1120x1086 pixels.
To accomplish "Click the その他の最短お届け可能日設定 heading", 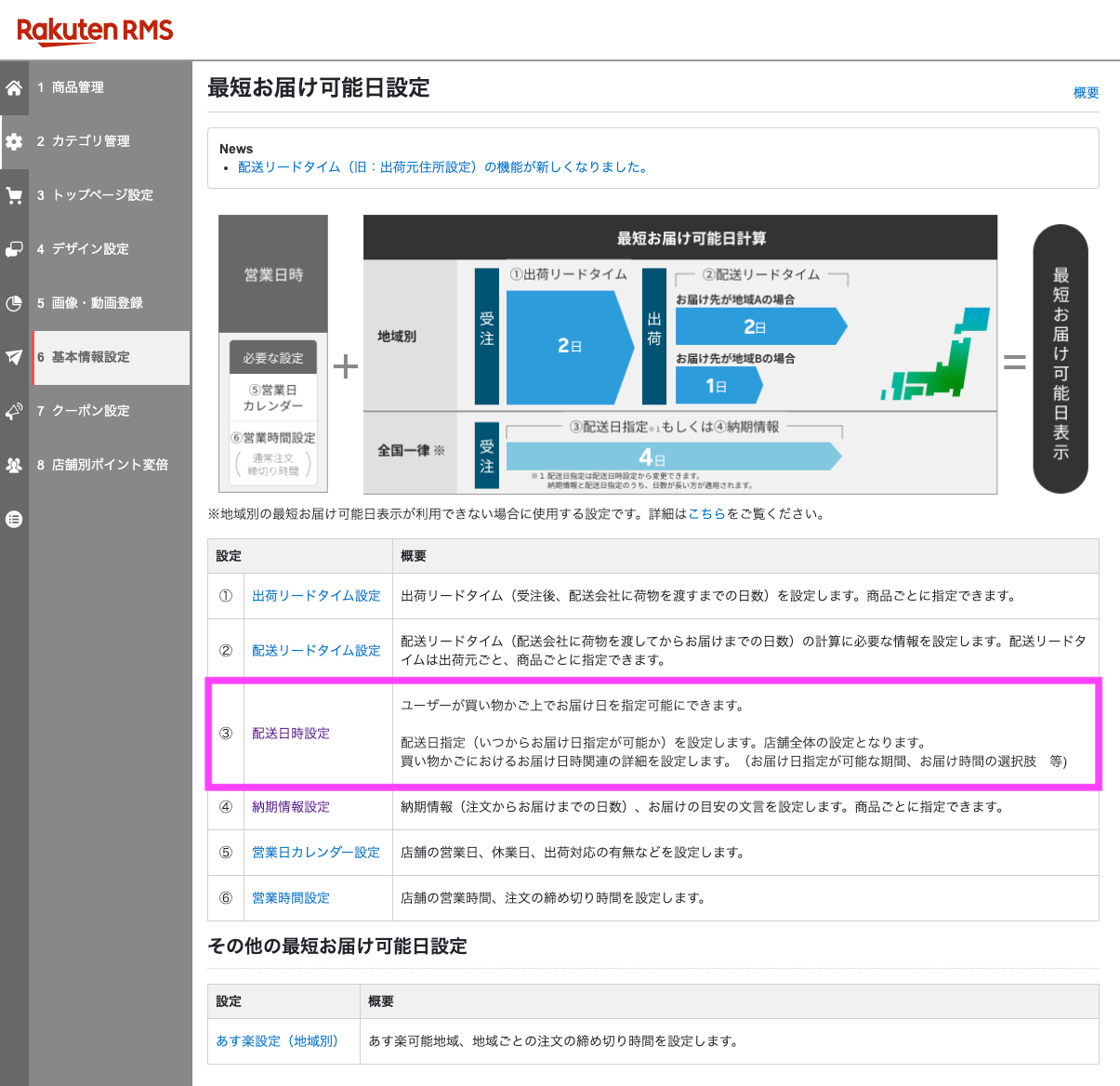I will pos(337,947).
